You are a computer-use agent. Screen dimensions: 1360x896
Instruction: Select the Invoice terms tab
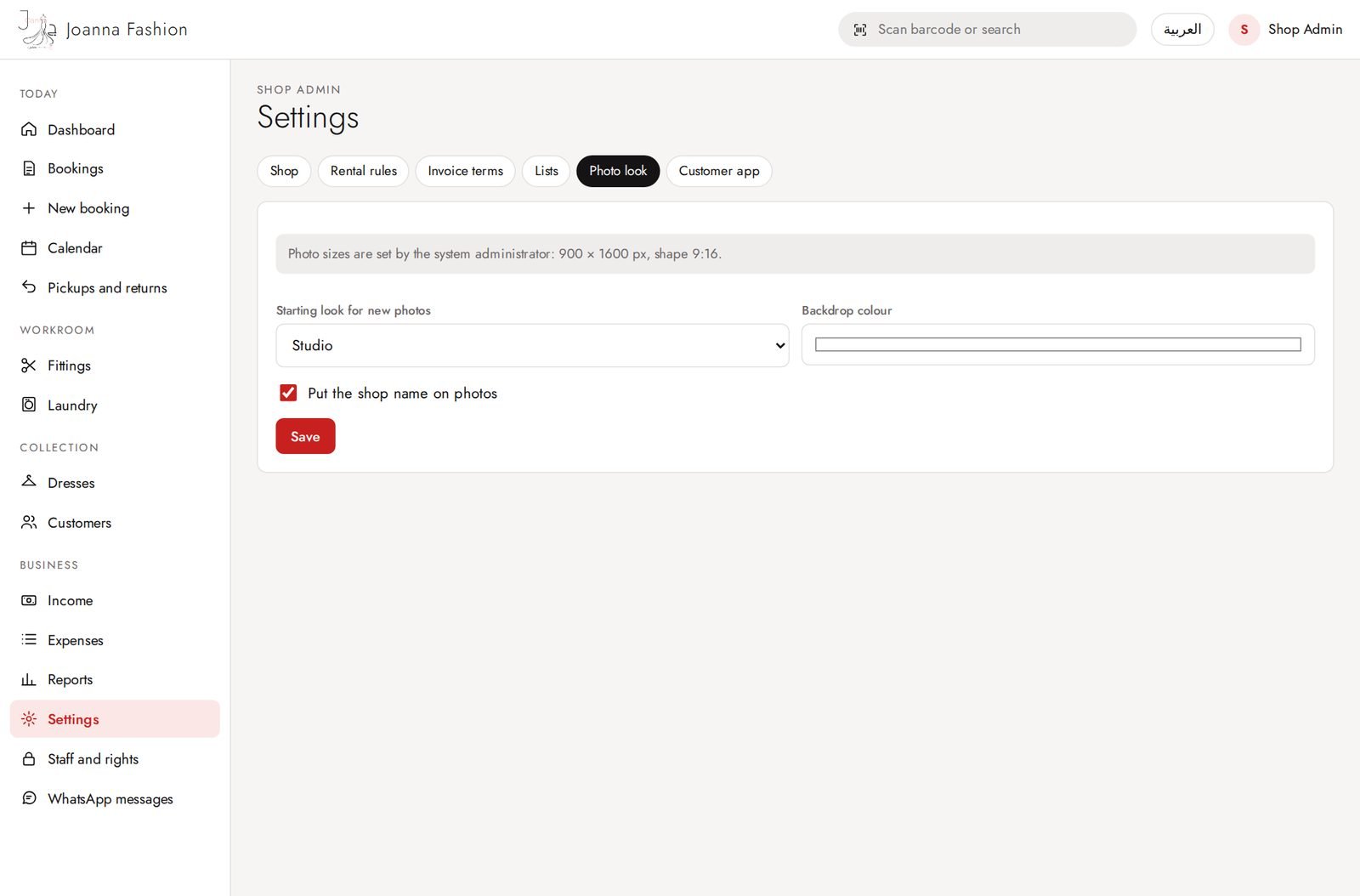(465, 171)
